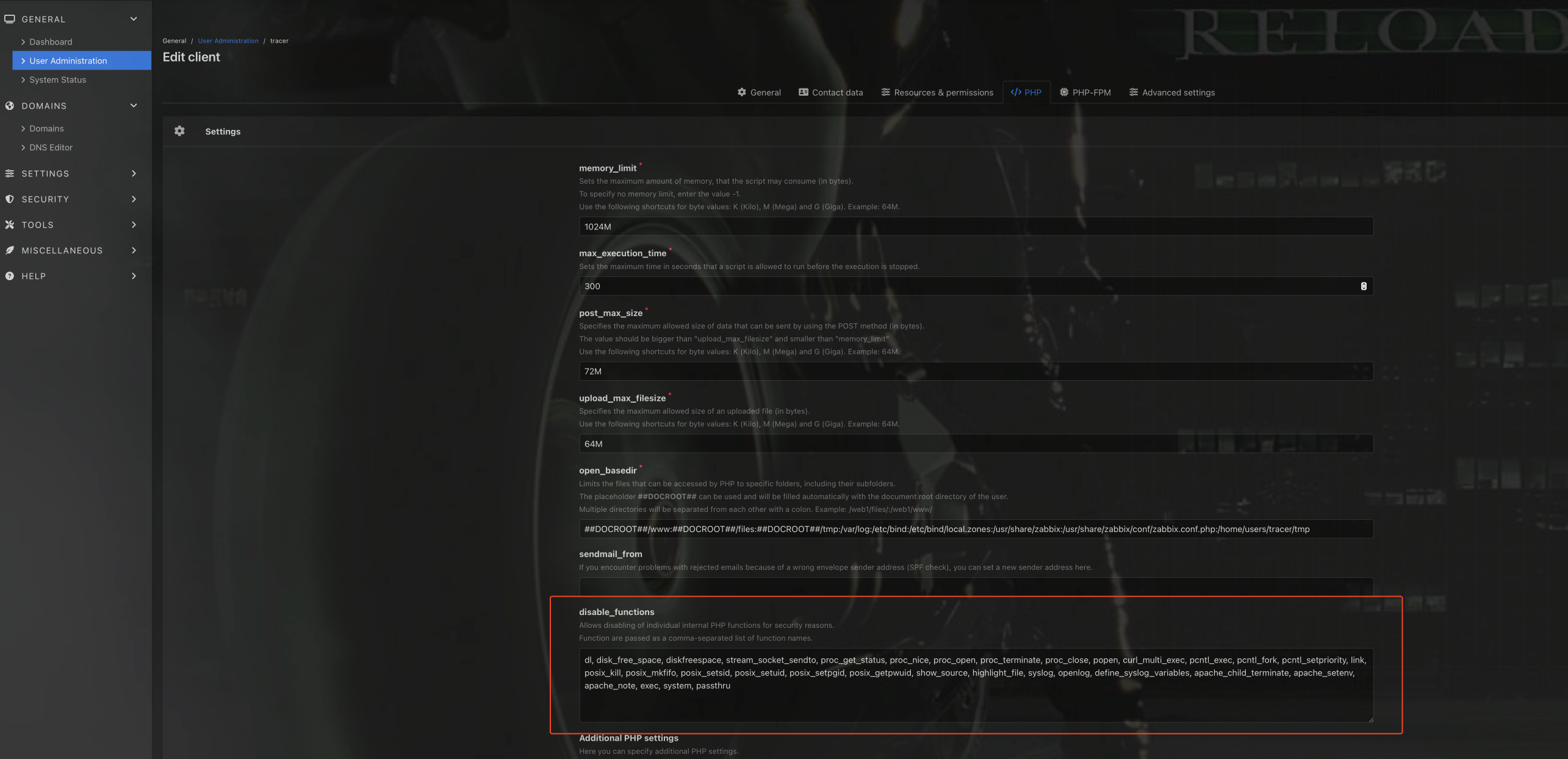Collapse the General section chevron
This screenshot has width=1568, height=759.
(134, 19)
